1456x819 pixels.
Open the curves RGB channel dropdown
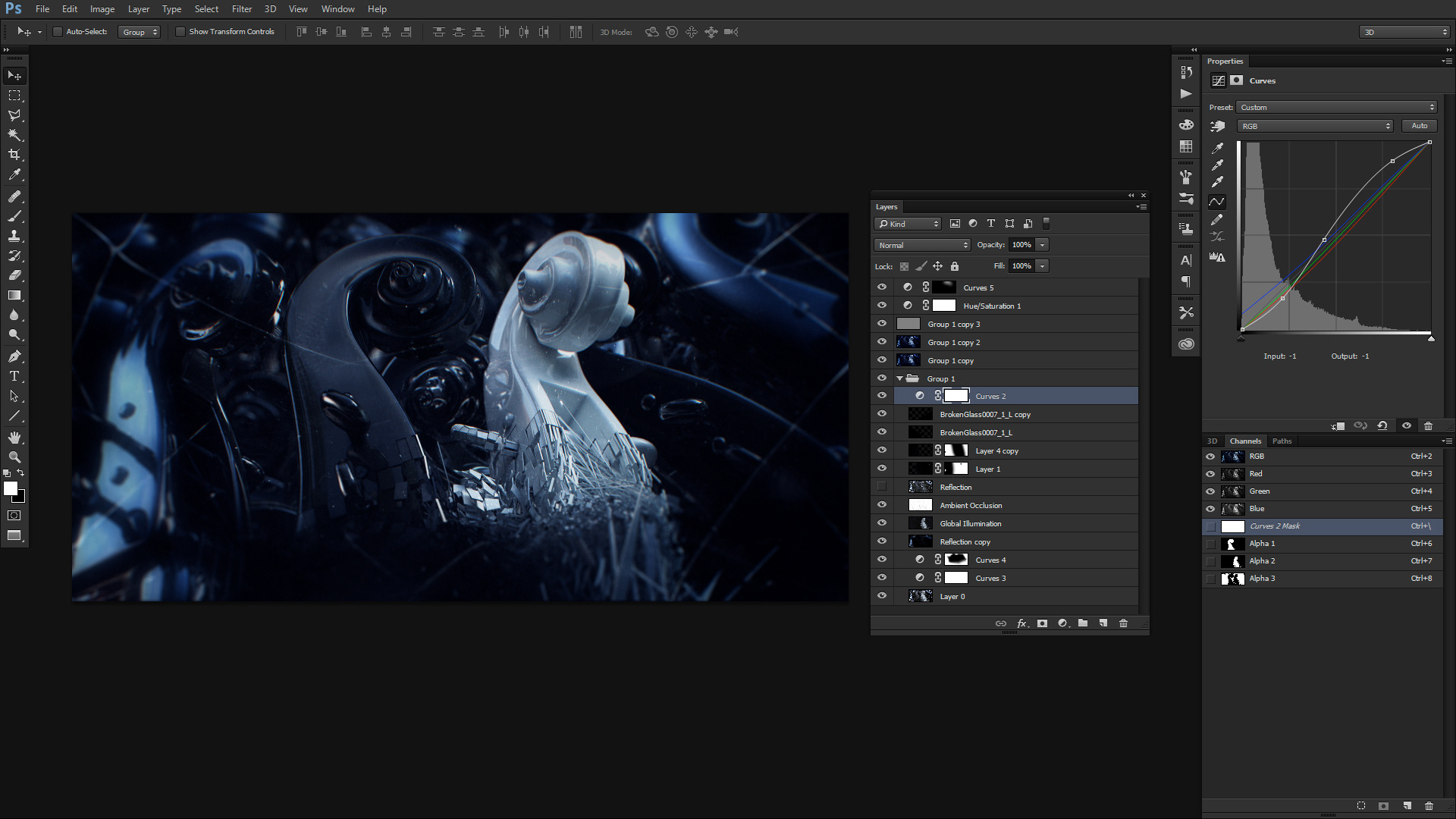(x=1315, y=126)
